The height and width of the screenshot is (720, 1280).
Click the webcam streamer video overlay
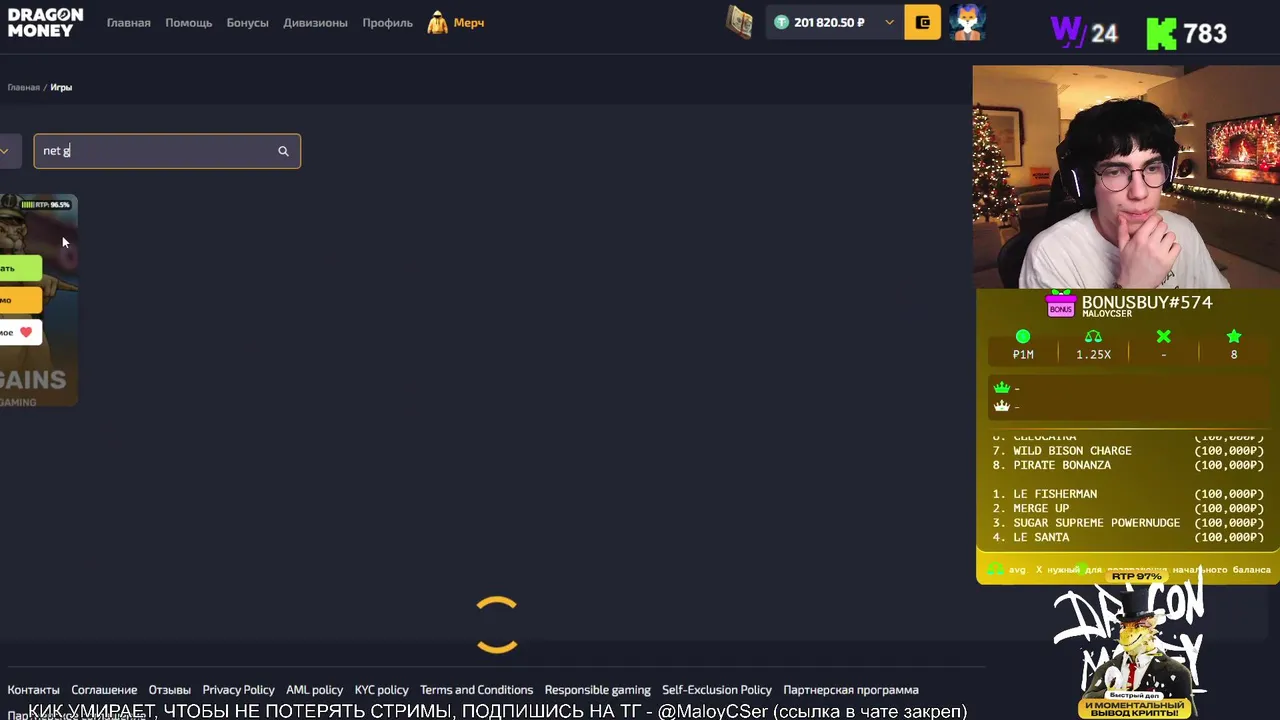click(x=1126, y=177)
